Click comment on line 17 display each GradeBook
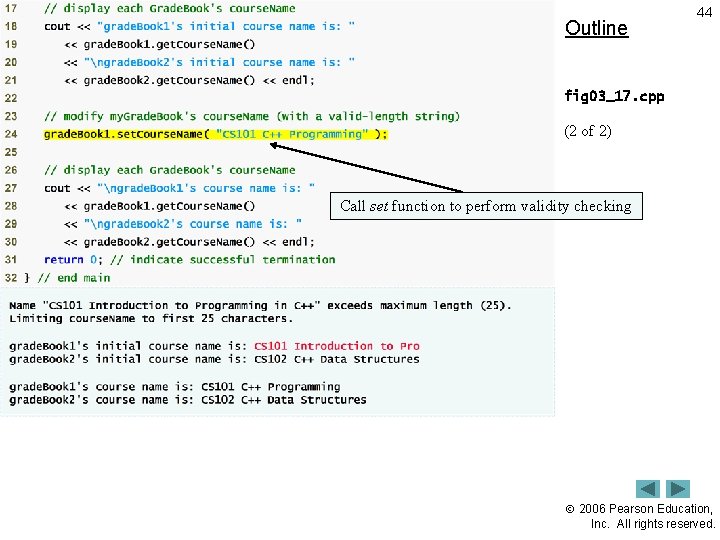 pyautogui.click(x=170, y=8)
